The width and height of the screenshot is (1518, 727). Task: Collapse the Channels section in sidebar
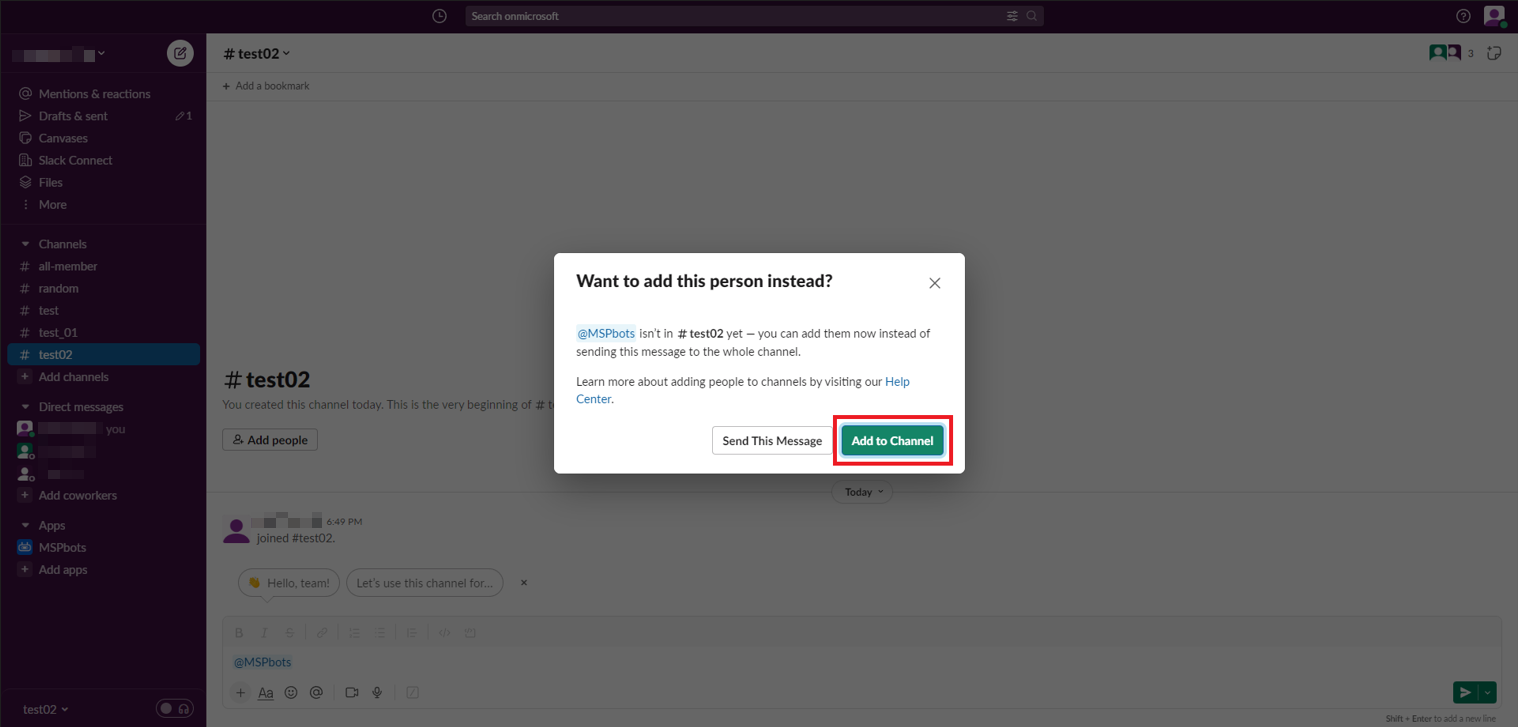(25, 243)
